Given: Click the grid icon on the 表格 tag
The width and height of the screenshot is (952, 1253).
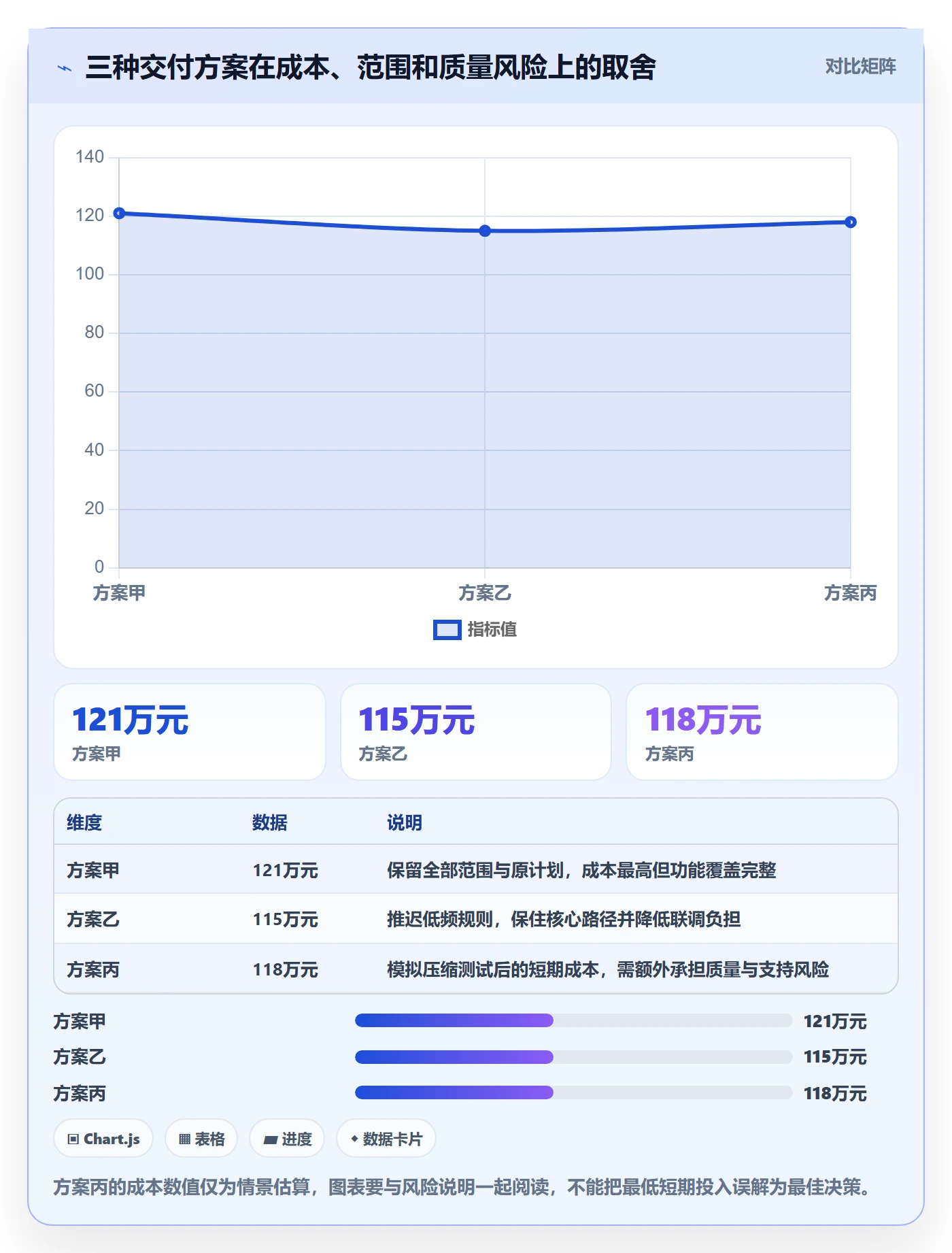Looking at the screenshot, I should click(x=184, y=1139).
